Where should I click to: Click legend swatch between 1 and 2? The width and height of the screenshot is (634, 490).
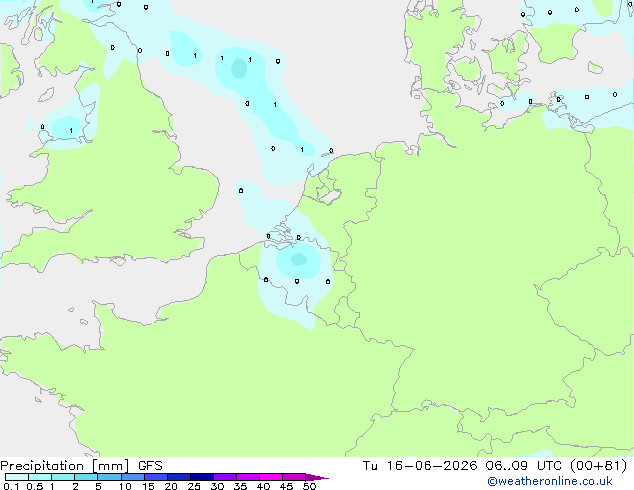pyautogui.click(x=63, y=477)
